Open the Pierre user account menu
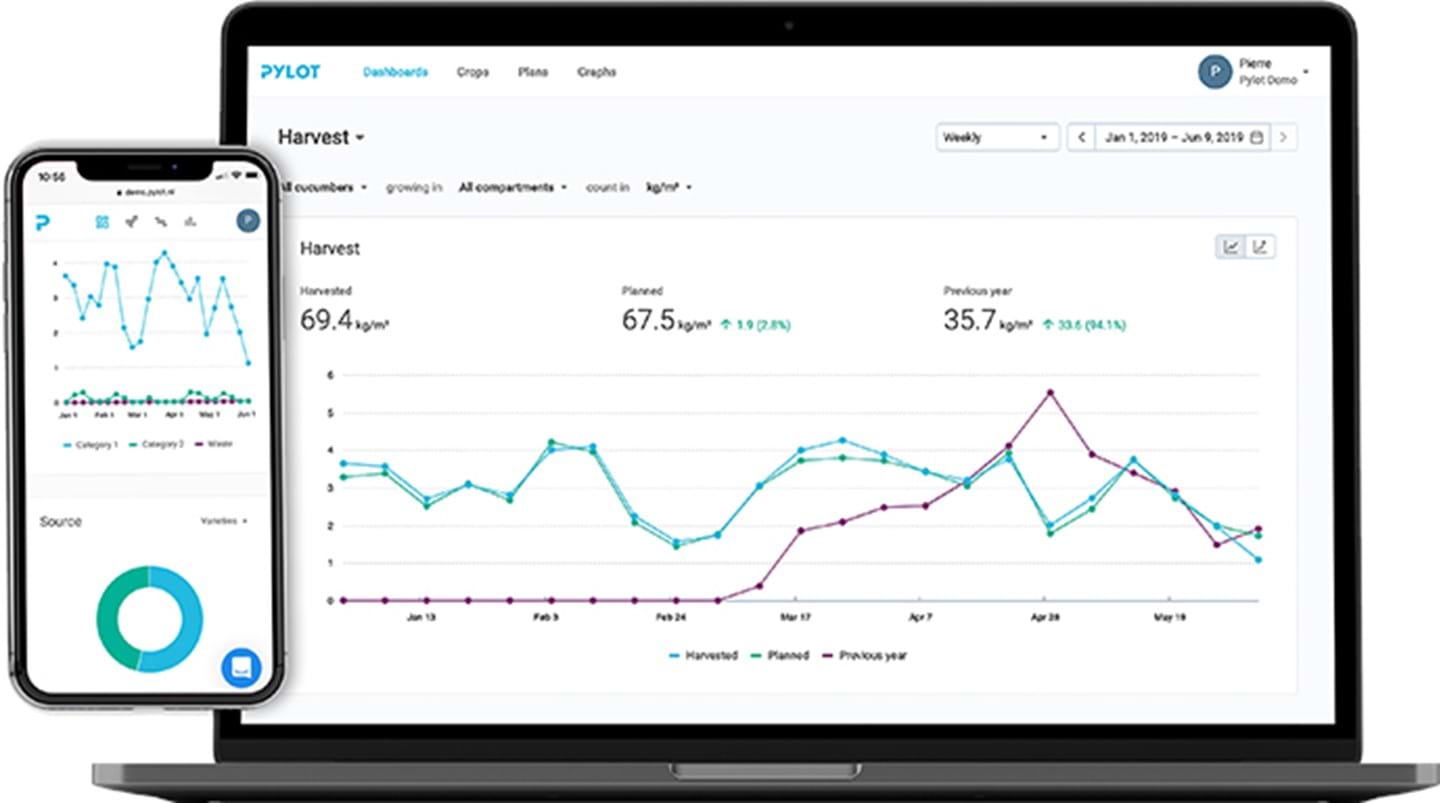This screenshot has height=803, width=1440. coord(1254,73)
